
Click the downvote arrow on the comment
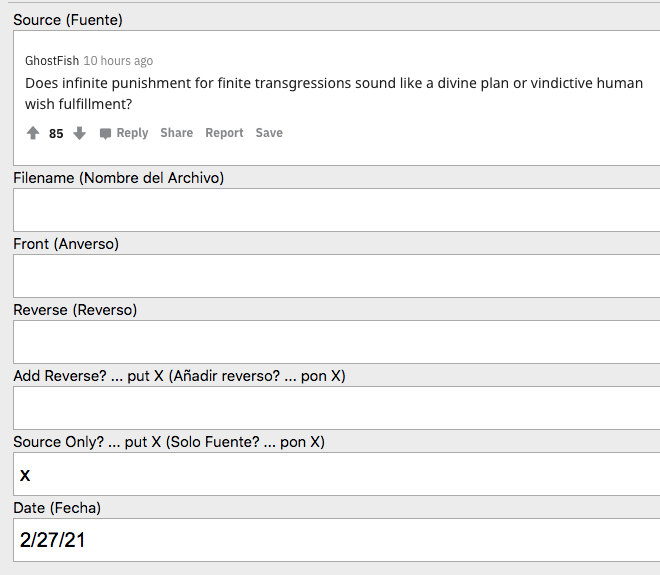point(80,133)
